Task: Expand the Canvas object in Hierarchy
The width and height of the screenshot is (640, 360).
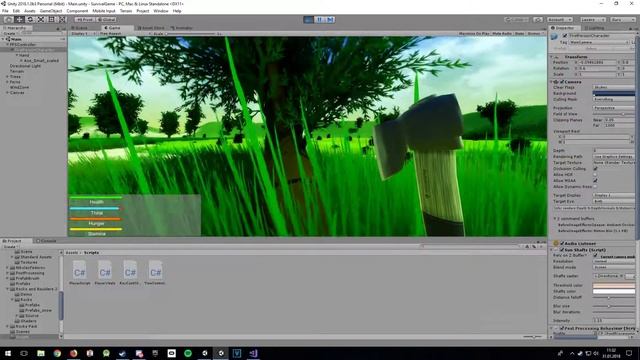Action: pyautogui.click(x=7, y=92)
